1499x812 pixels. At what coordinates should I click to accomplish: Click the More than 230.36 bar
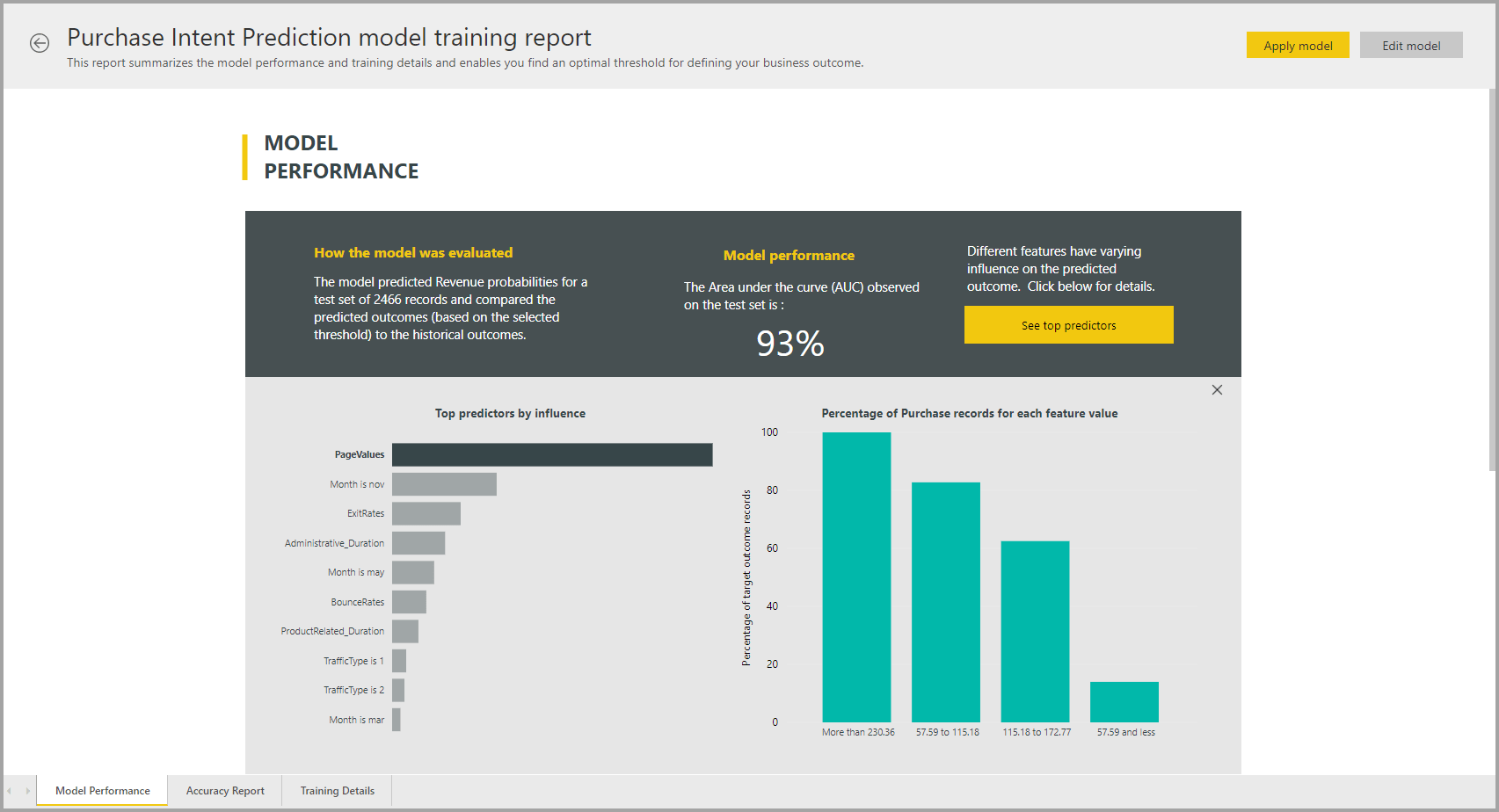click(856, 576)
